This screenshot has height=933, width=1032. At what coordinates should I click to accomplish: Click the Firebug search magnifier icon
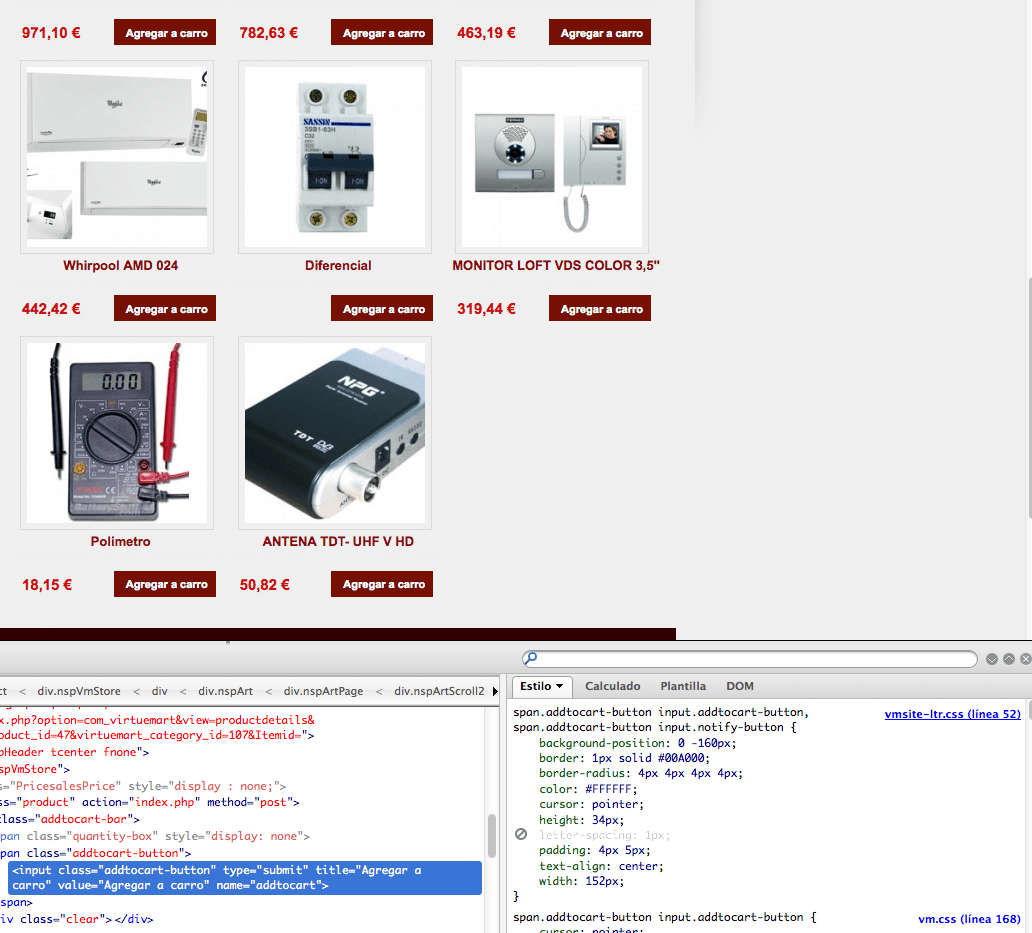click(530, 658)
